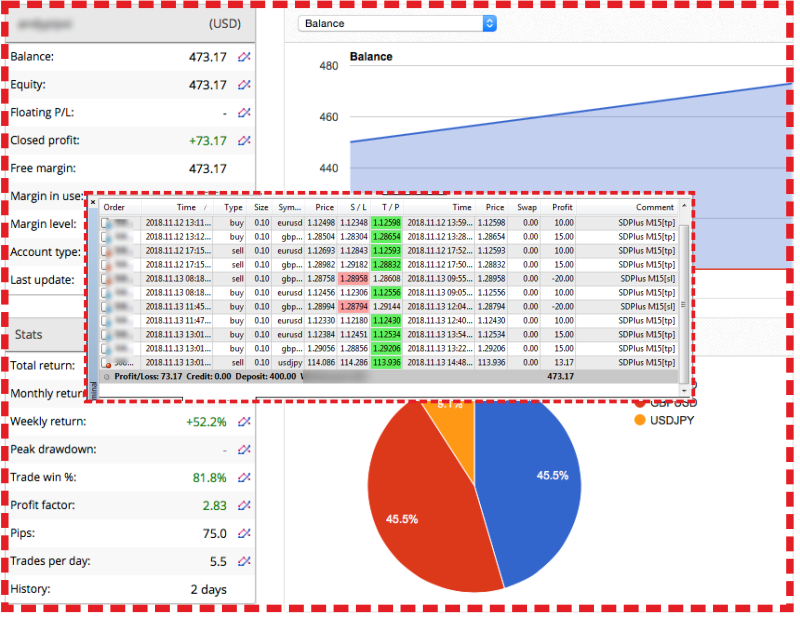The height and width of the screenshot is (618, 800).
Task: Click the 473.17 total in summary row
Action: [561, 377]
